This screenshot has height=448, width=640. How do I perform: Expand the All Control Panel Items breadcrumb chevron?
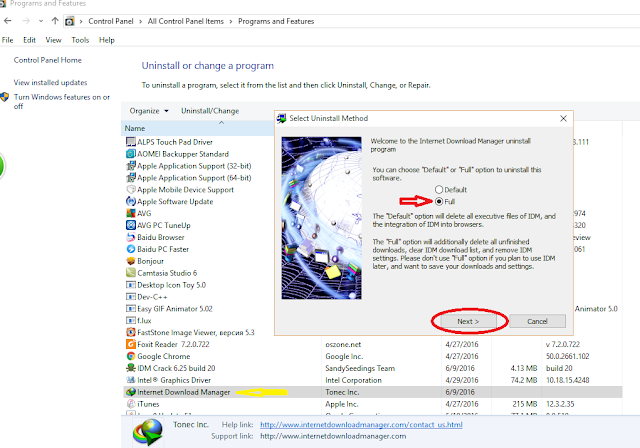coord(231,21)
